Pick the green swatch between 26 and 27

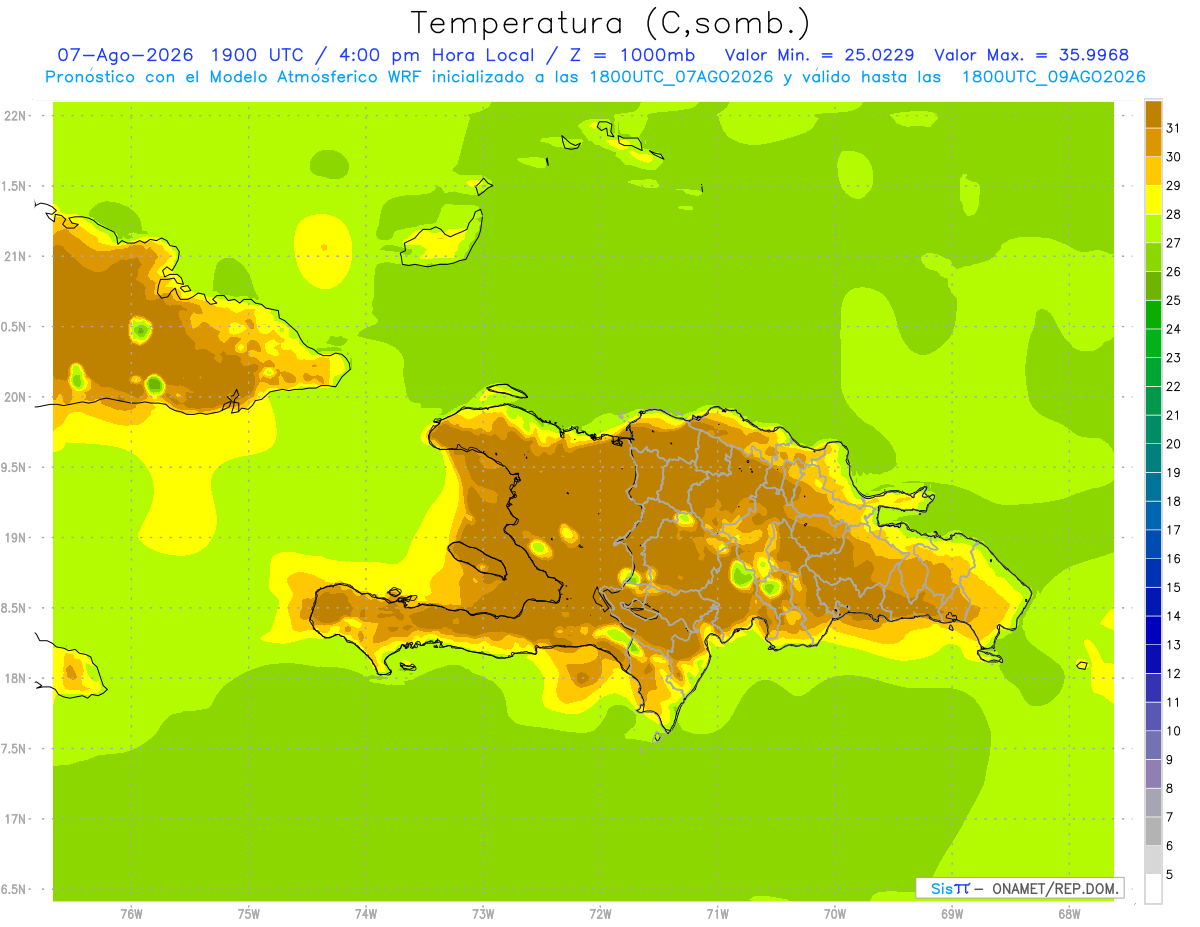click(1153, 257)
